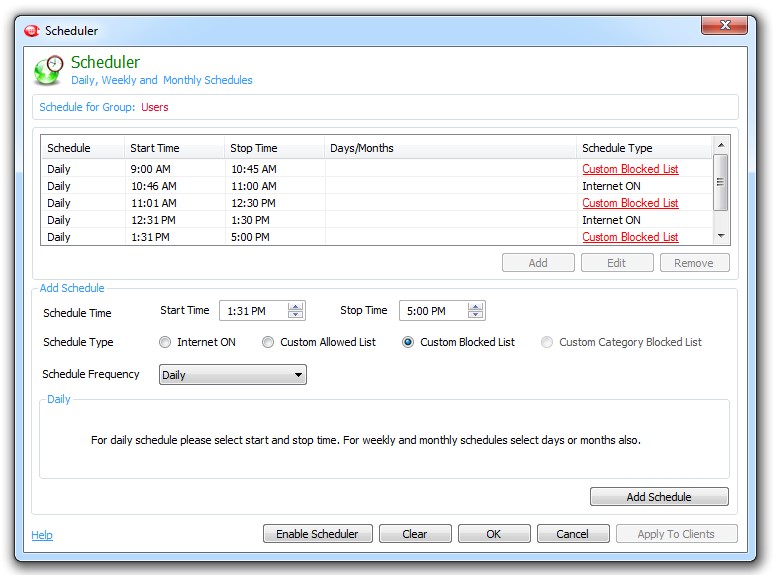The image size is (779, 575).
Task: Open the Help link
Action: coord(42,535)
